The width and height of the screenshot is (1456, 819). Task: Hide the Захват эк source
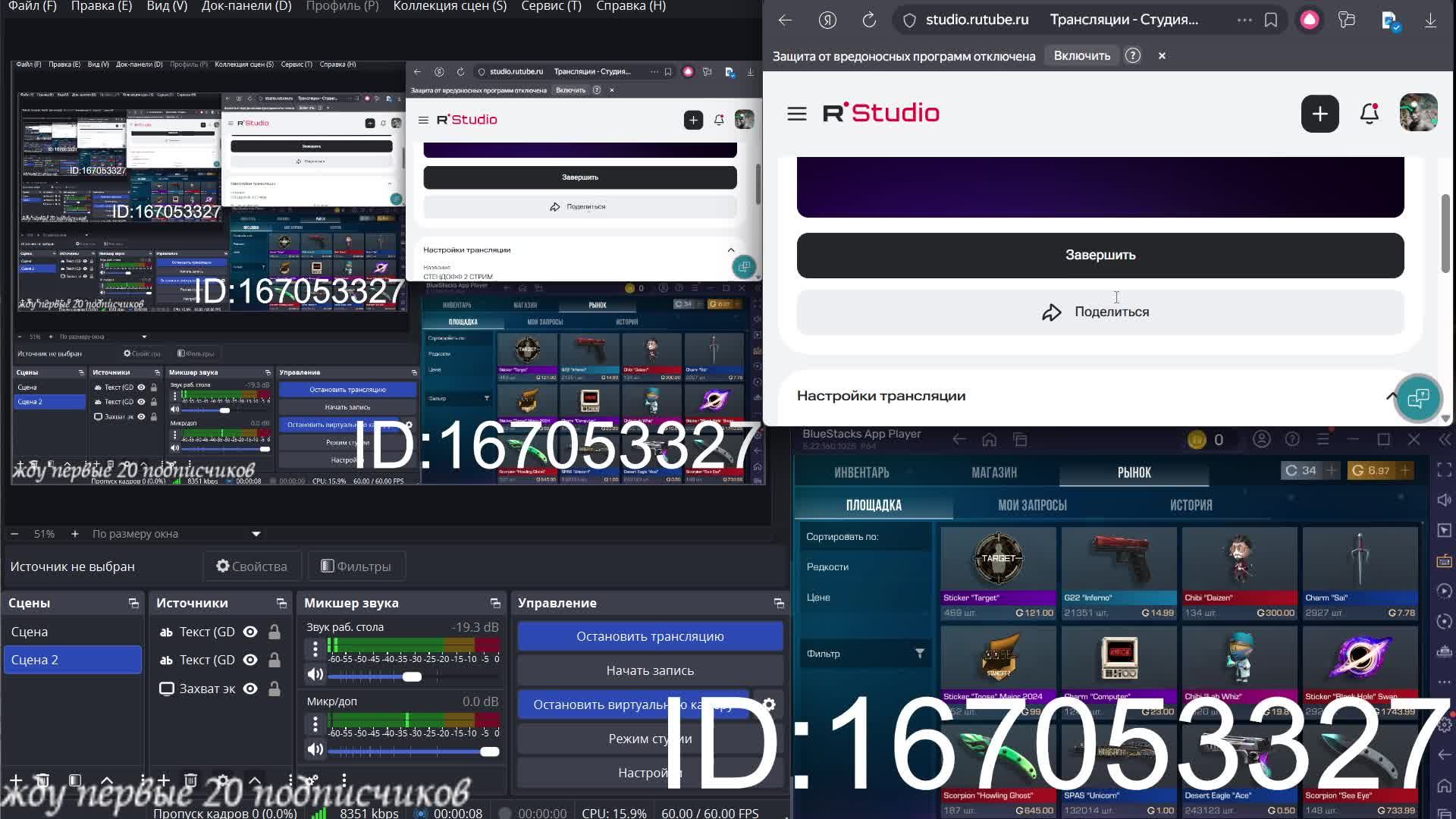250,689
